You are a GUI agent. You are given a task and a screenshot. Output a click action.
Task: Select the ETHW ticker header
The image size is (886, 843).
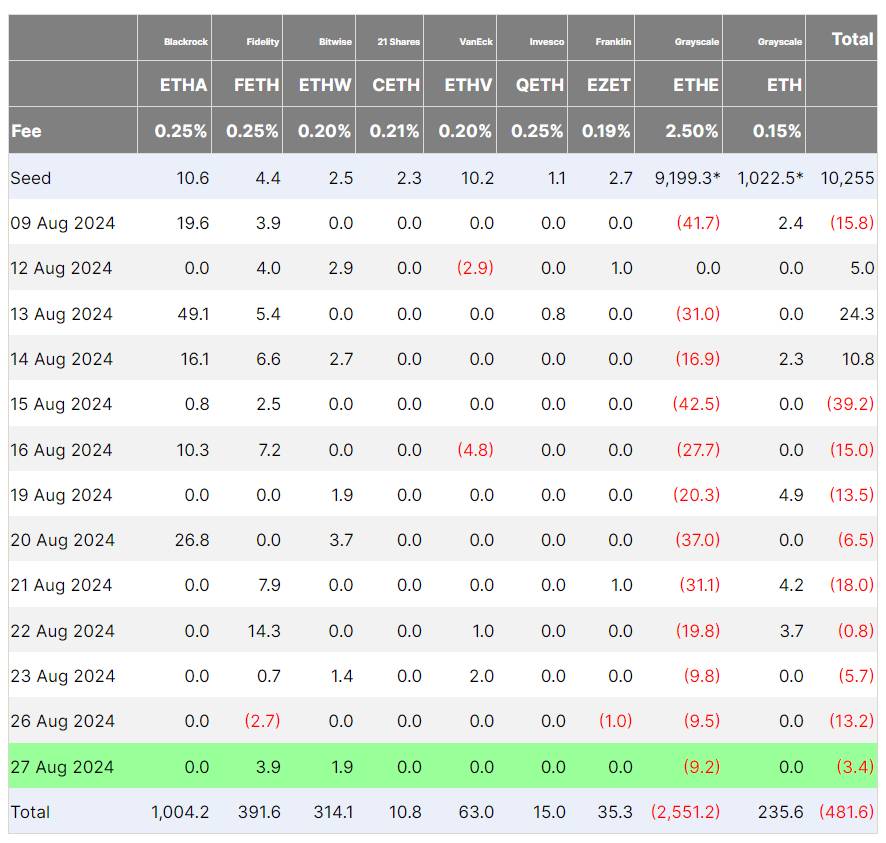click(x=325, y=85)
